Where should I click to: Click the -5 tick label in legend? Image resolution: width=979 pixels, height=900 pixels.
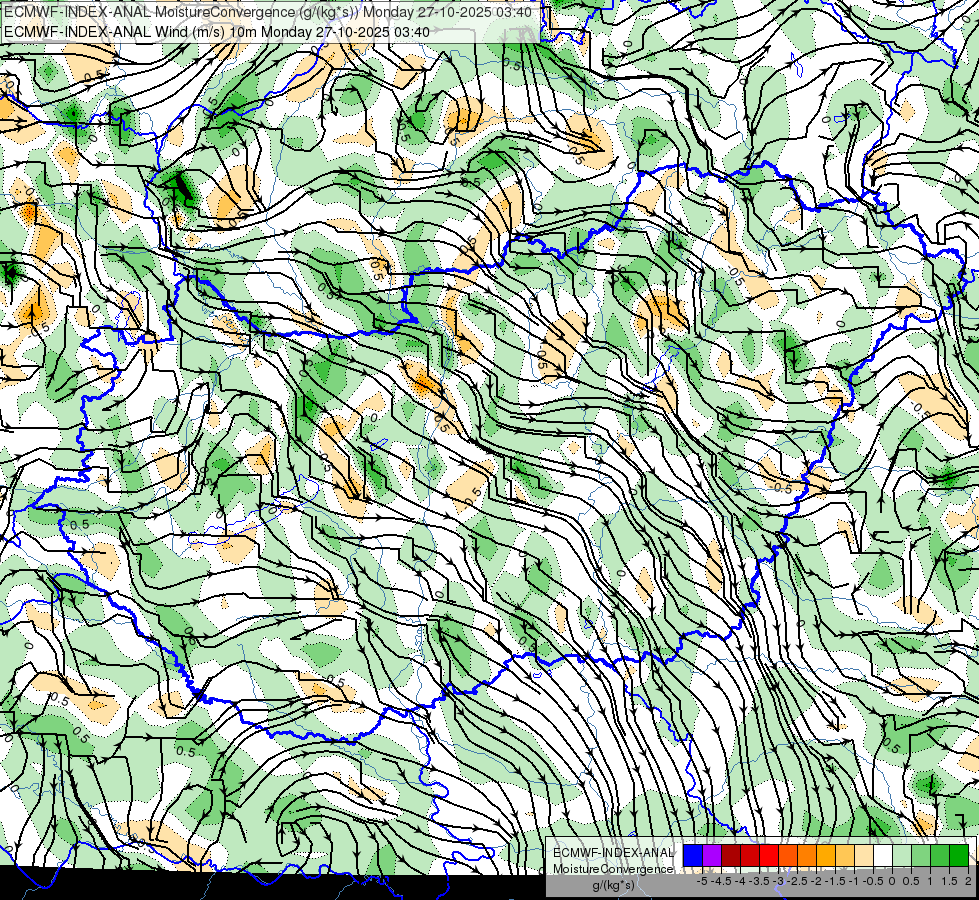[x=702, y=881]
